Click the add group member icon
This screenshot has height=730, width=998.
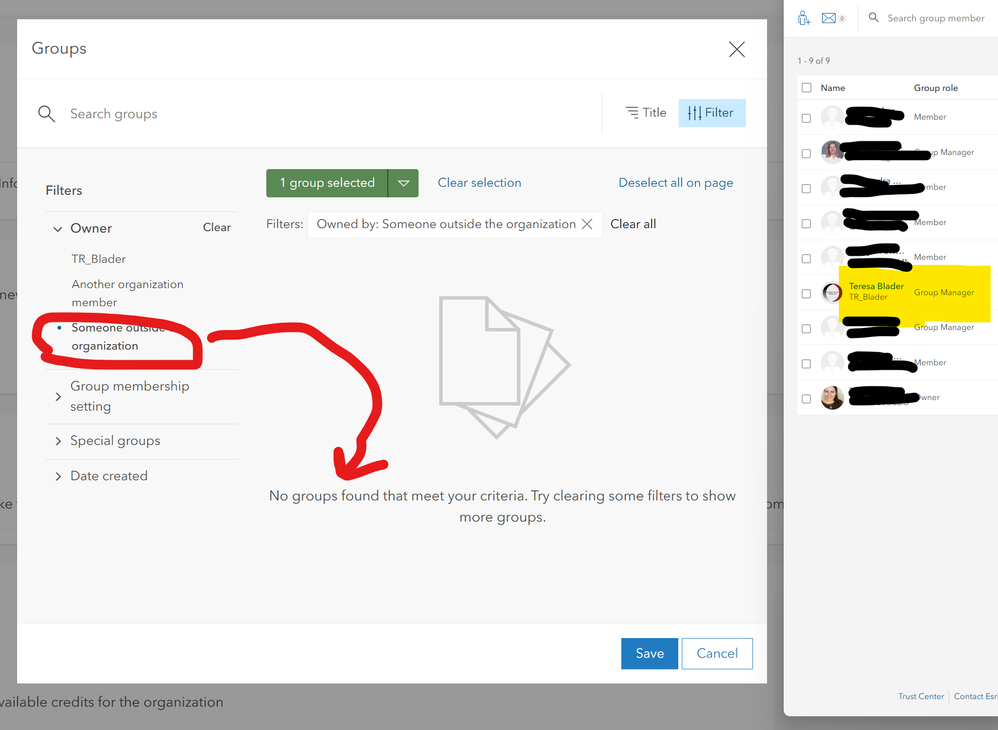point(804,18)
